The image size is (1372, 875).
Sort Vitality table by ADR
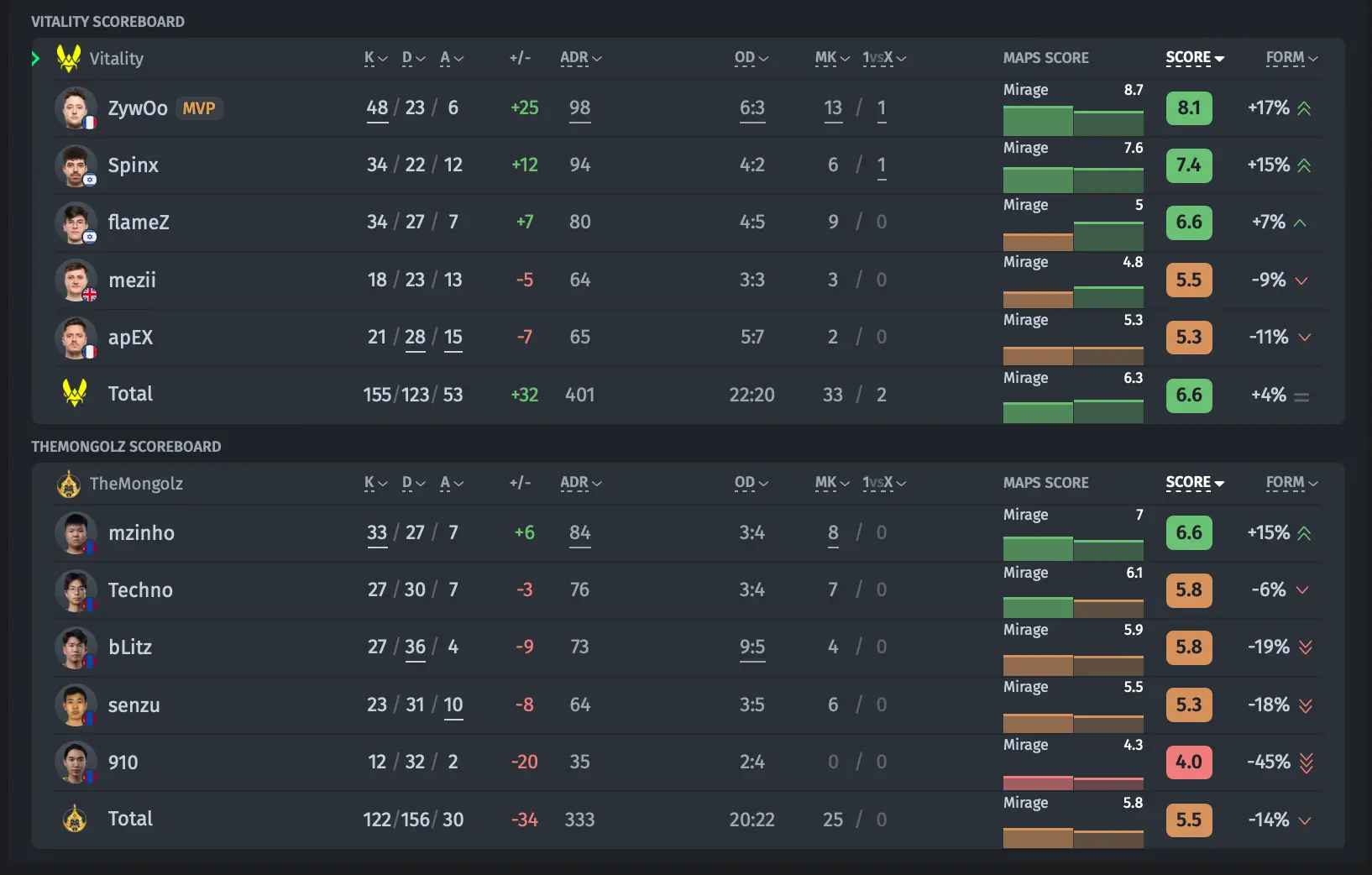[581, 58]
